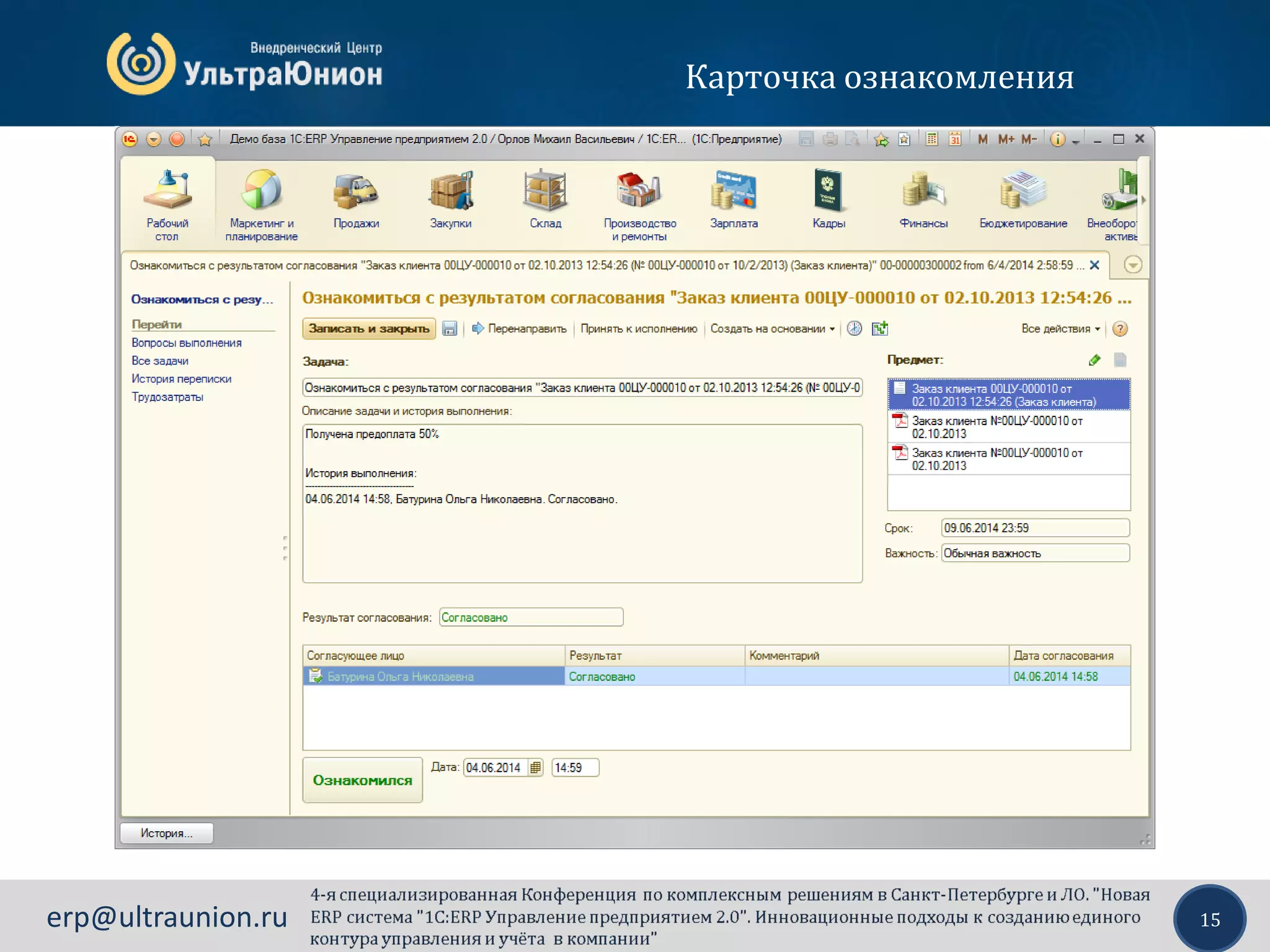Click the round orange forward navigation button

(177, 139)
